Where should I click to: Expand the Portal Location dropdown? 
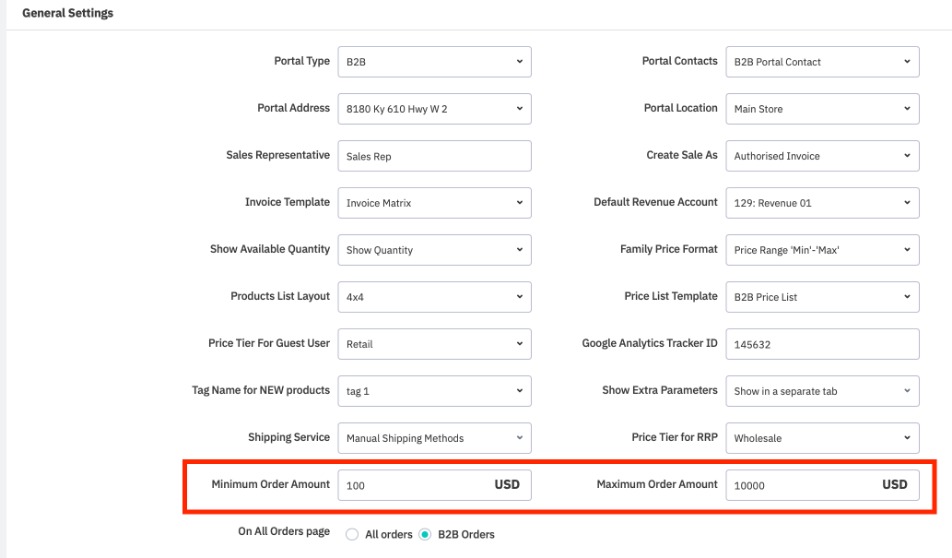coord(822,109)
